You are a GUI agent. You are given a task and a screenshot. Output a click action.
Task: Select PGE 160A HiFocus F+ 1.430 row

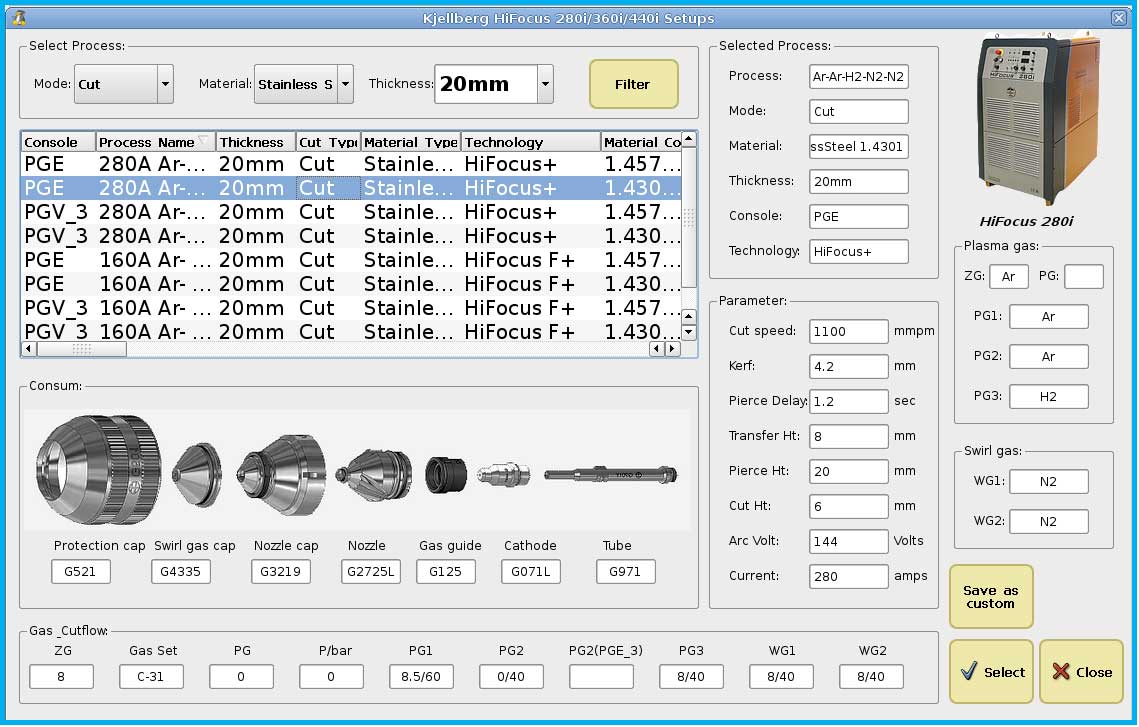point(352,284)
